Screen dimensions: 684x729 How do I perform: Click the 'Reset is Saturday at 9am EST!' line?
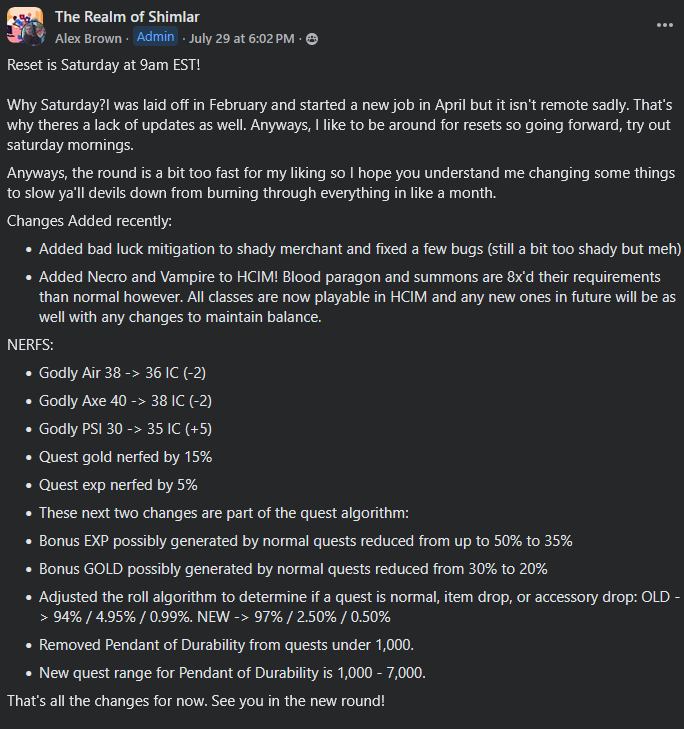click(103, 65)
